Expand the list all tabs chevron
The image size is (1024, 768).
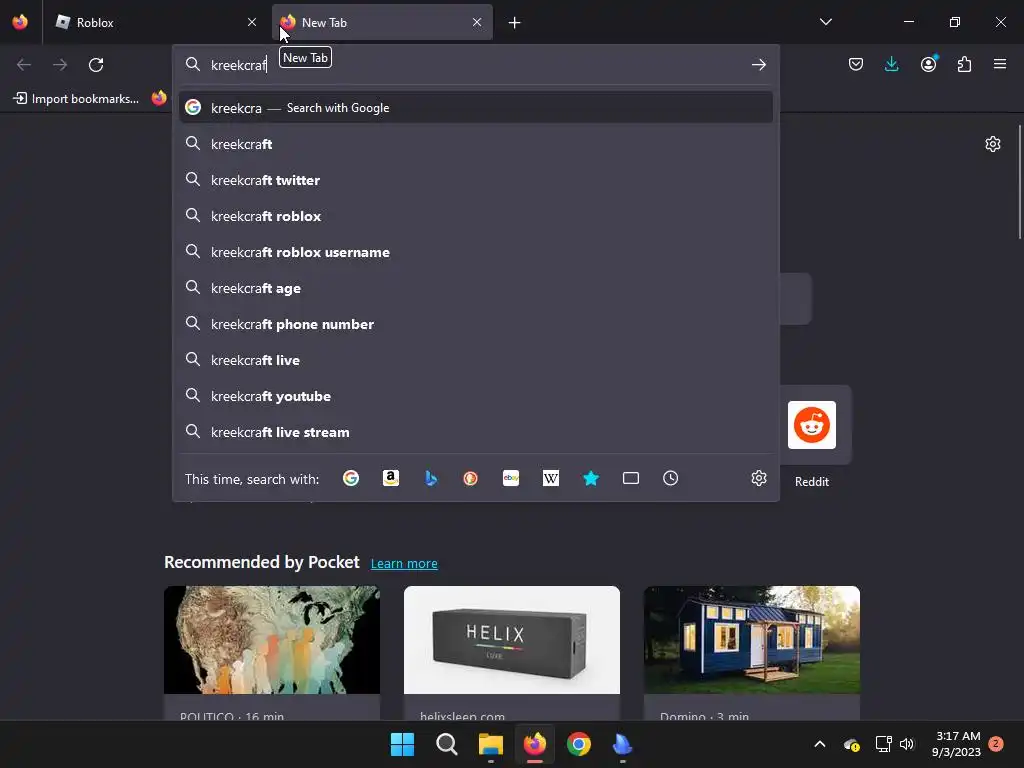pyautogui.click(x=825, y=22)
